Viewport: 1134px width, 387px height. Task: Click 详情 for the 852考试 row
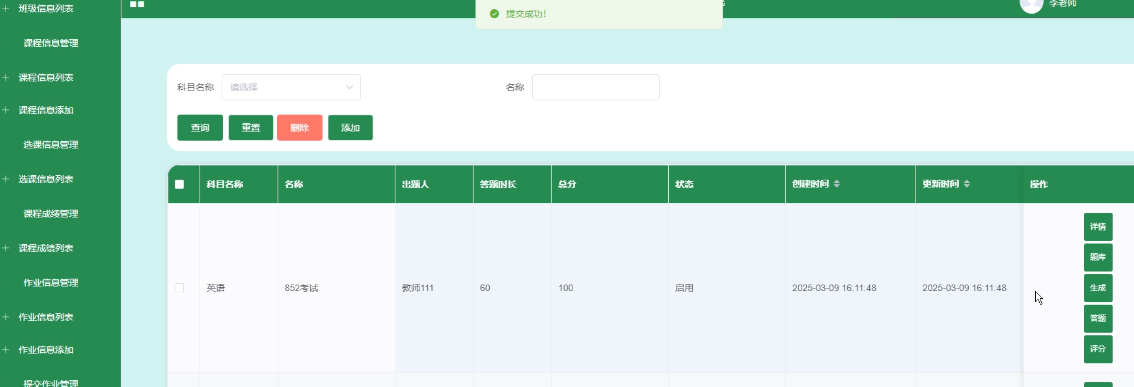[x=1098, y=227]
